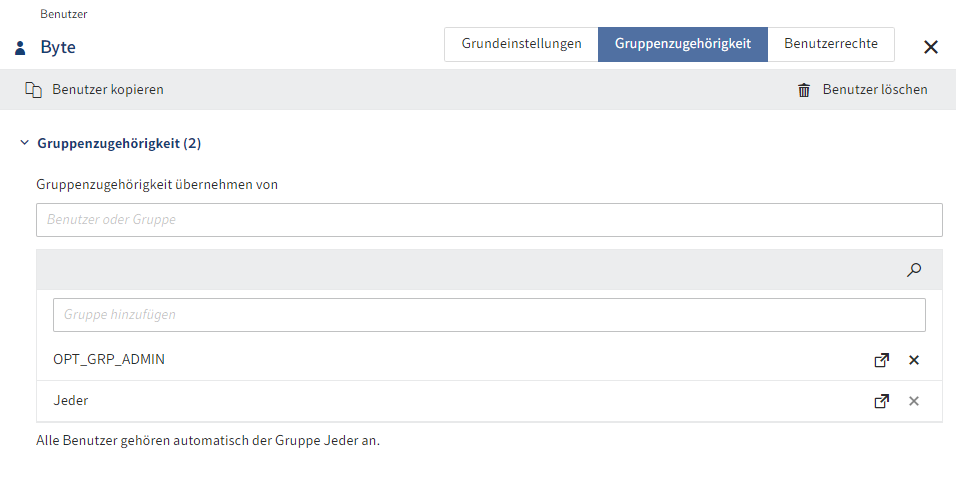Screen dimensions: 956x483
Task: Click Benutzer kopieren button
Action: click(95, 90)
